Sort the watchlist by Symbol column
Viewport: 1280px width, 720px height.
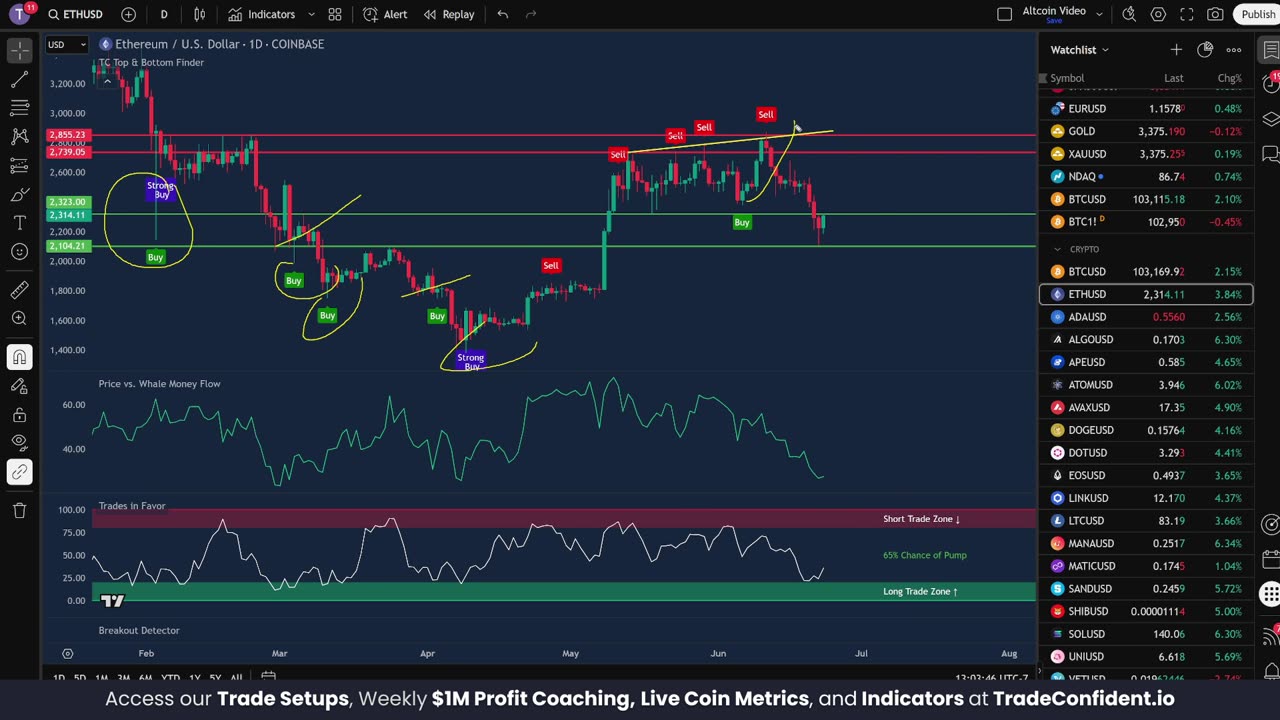1067,78
